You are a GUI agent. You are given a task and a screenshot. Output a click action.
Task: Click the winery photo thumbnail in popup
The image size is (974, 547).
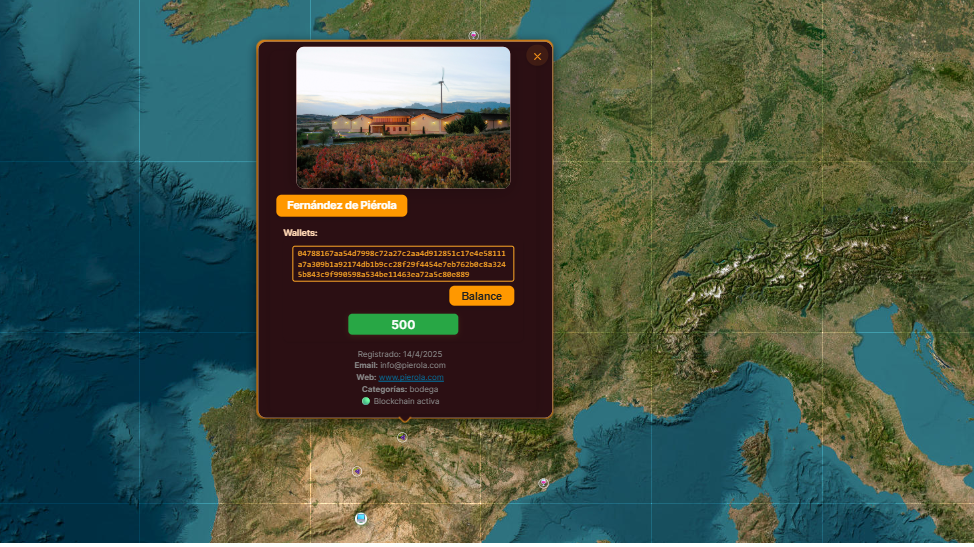tap(403, 117)
